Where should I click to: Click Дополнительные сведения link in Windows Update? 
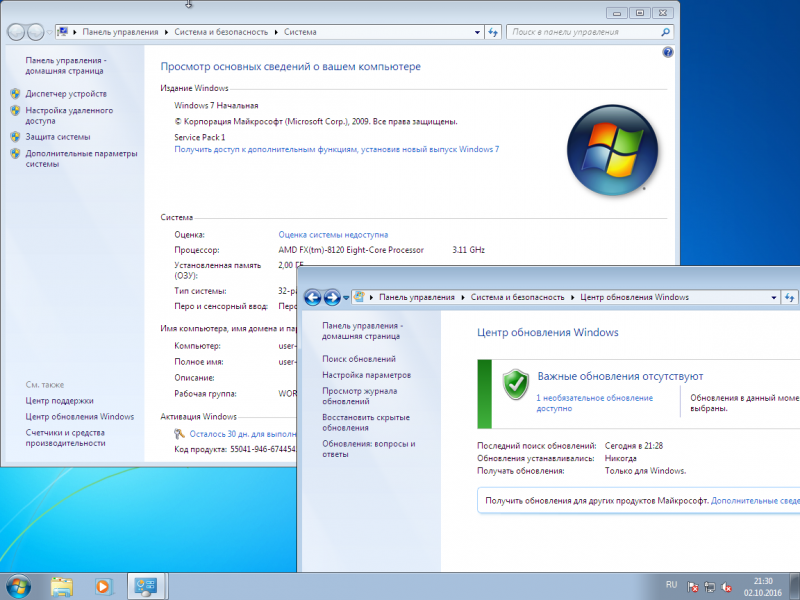(755, 501)
